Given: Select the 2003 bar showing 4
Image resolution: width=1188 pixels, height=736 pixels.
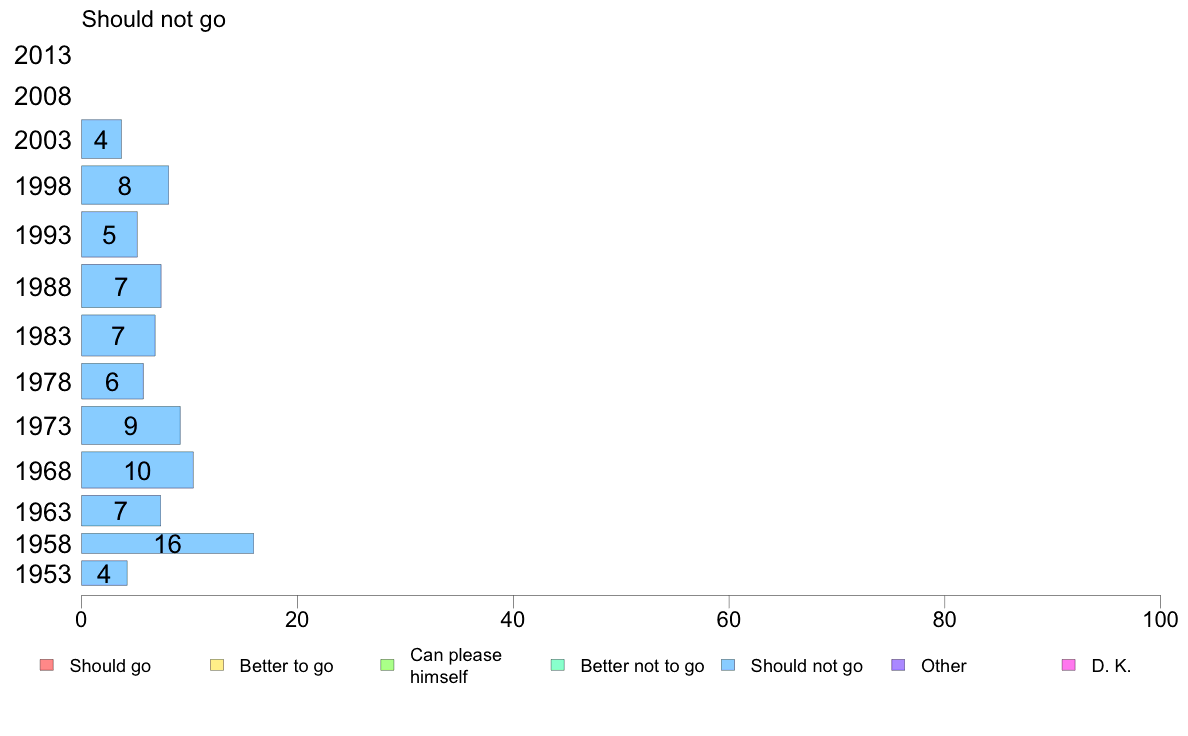Looking at the screenshot, I should 102,139.
